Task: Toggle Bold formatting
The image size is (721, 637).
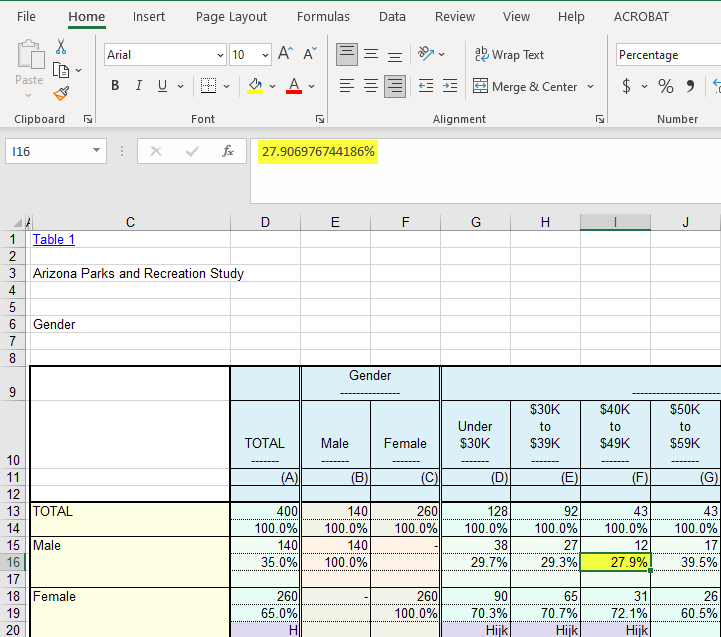Action: [116, 87]
